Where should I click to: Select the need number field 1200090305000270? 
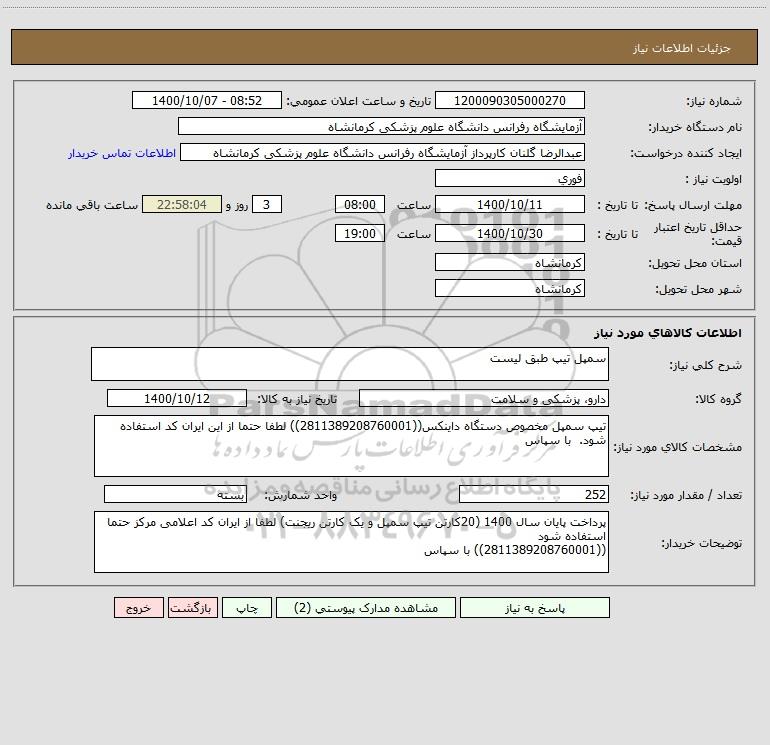(x=510, y=100)
